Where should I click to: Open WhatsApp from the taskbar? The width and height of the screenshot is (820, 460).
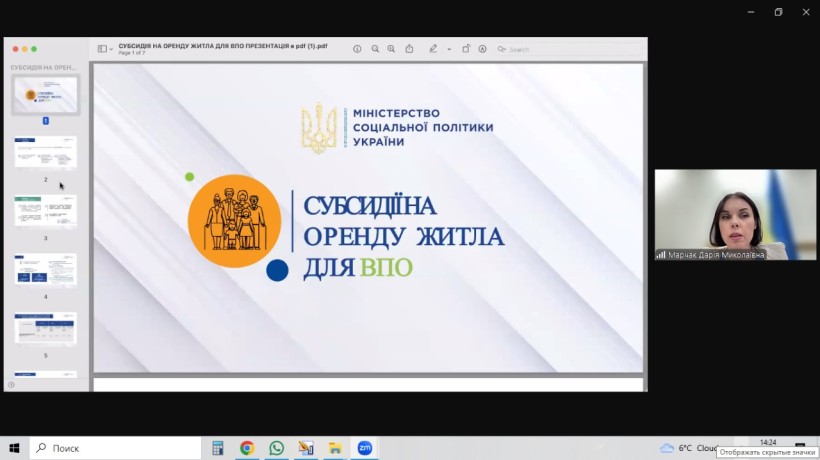[277, 448]
